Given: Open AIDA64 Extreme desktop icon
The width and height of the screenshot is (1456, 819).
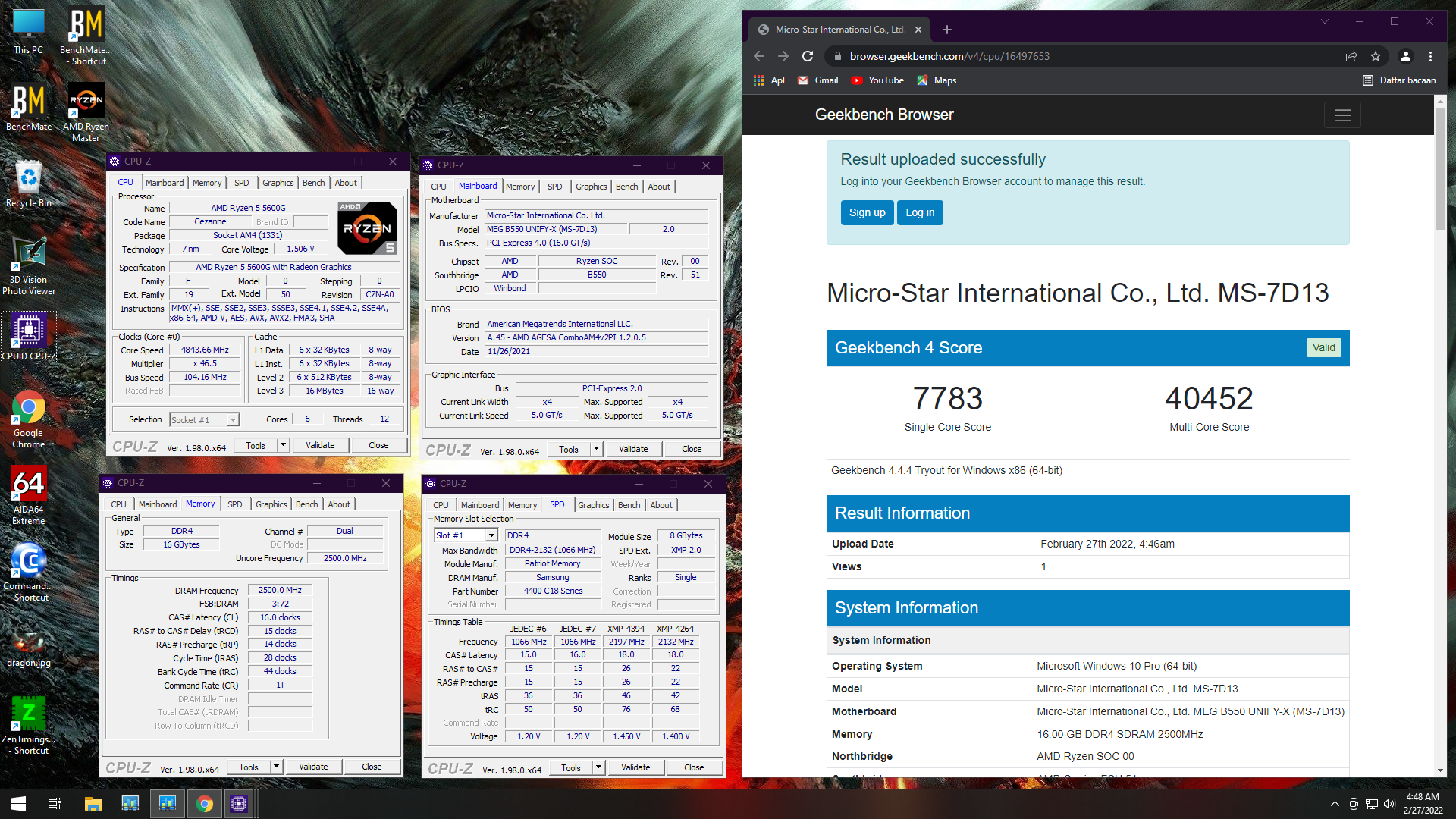Looking at the screenshot, I should (x=29, y=495).
